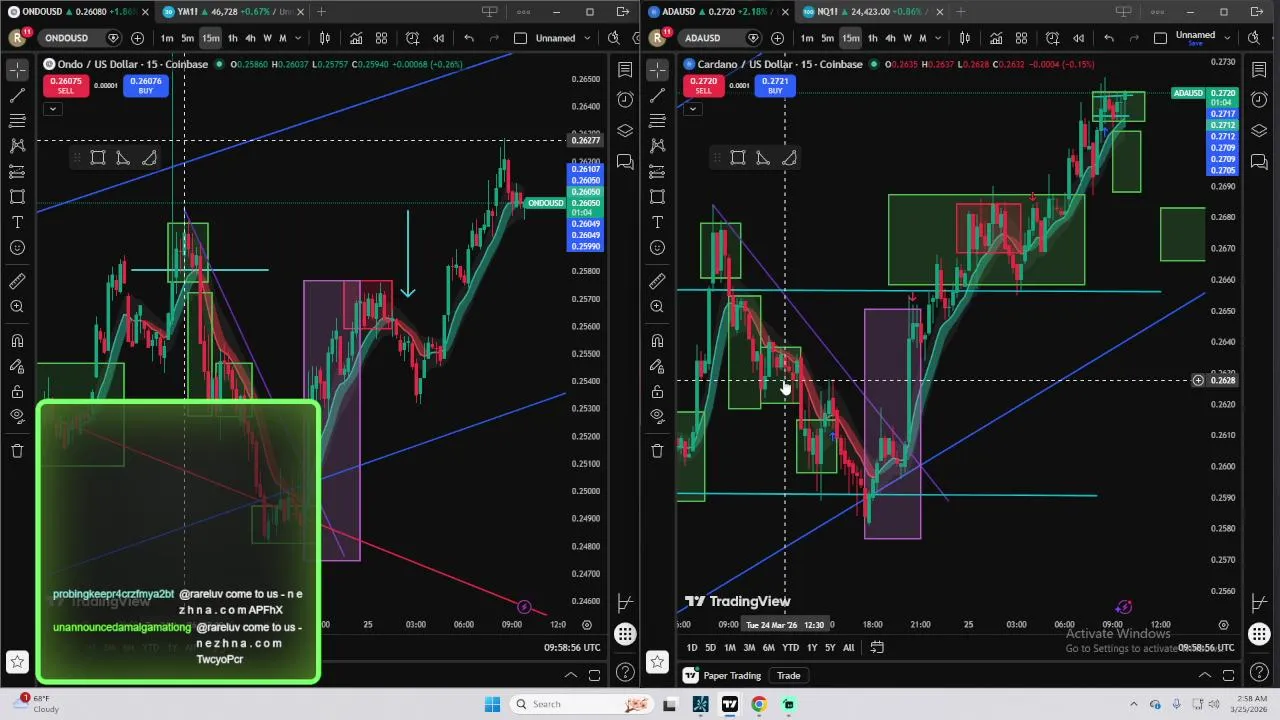Click the 0.26075 SELL button on ONDOUSD
The image size is (1280, 720).
pyautogui.click(x=65, y=86)
